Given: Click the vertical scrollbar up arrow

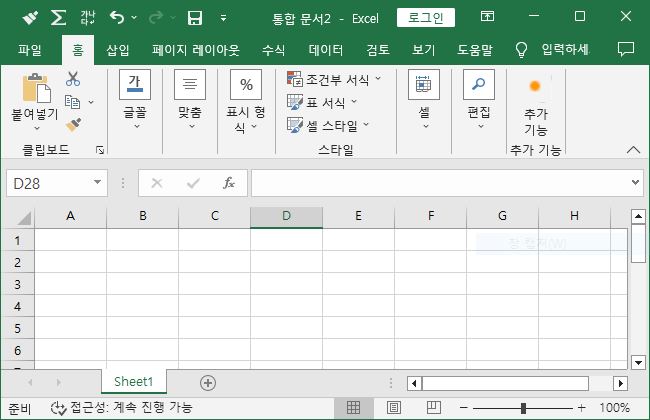Looking at the screenshot, I should pyautogui.click(x=638, y=216).
